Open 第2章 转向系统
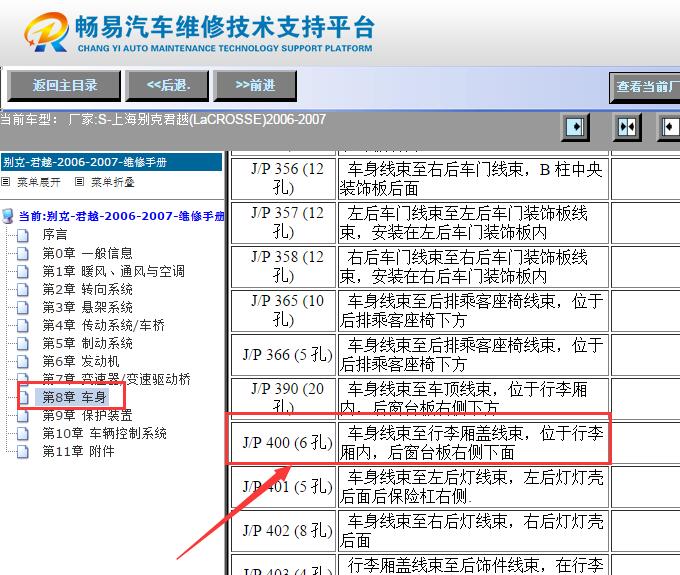 [x=87, y=289]
